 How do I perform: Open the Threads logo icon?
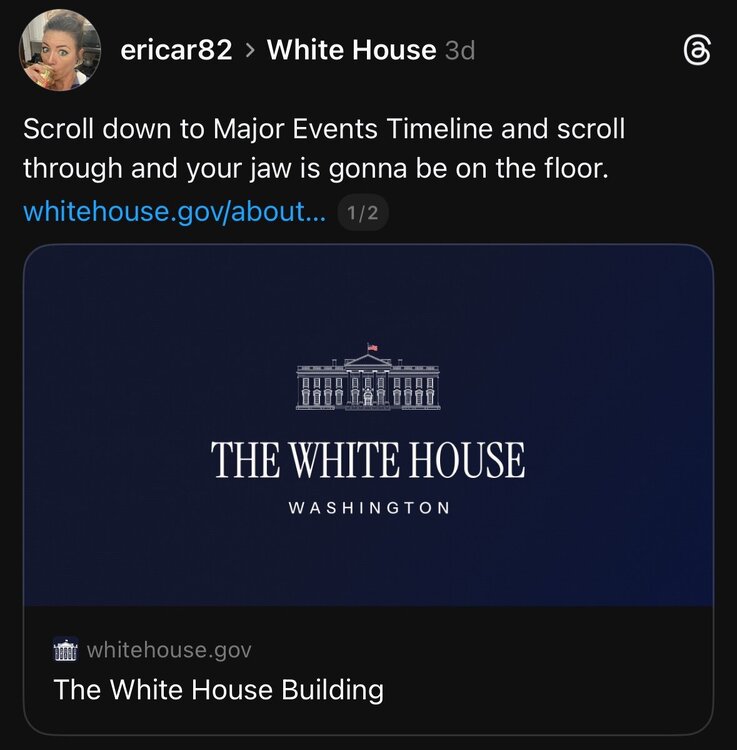click(x=697, y=51)
